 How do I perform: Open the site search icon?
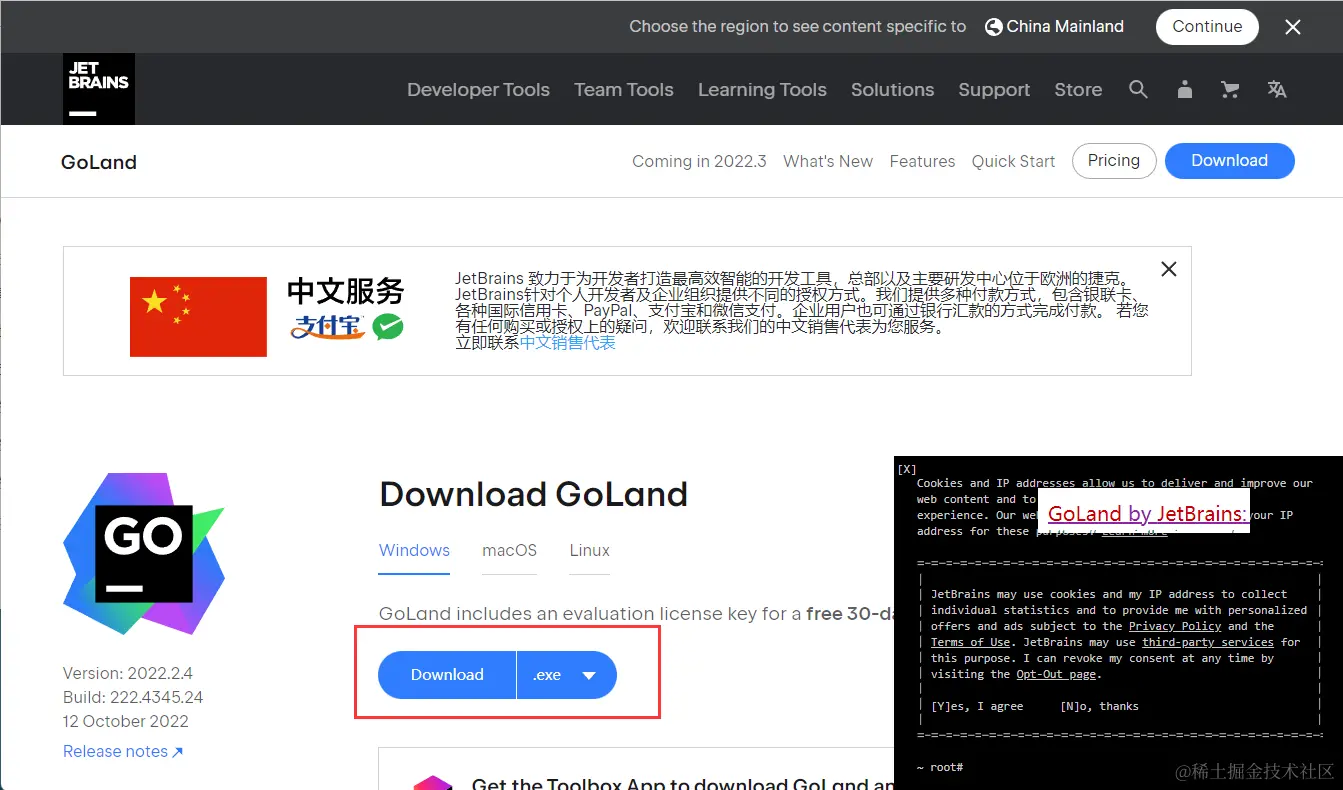[x=1138, y=89]
